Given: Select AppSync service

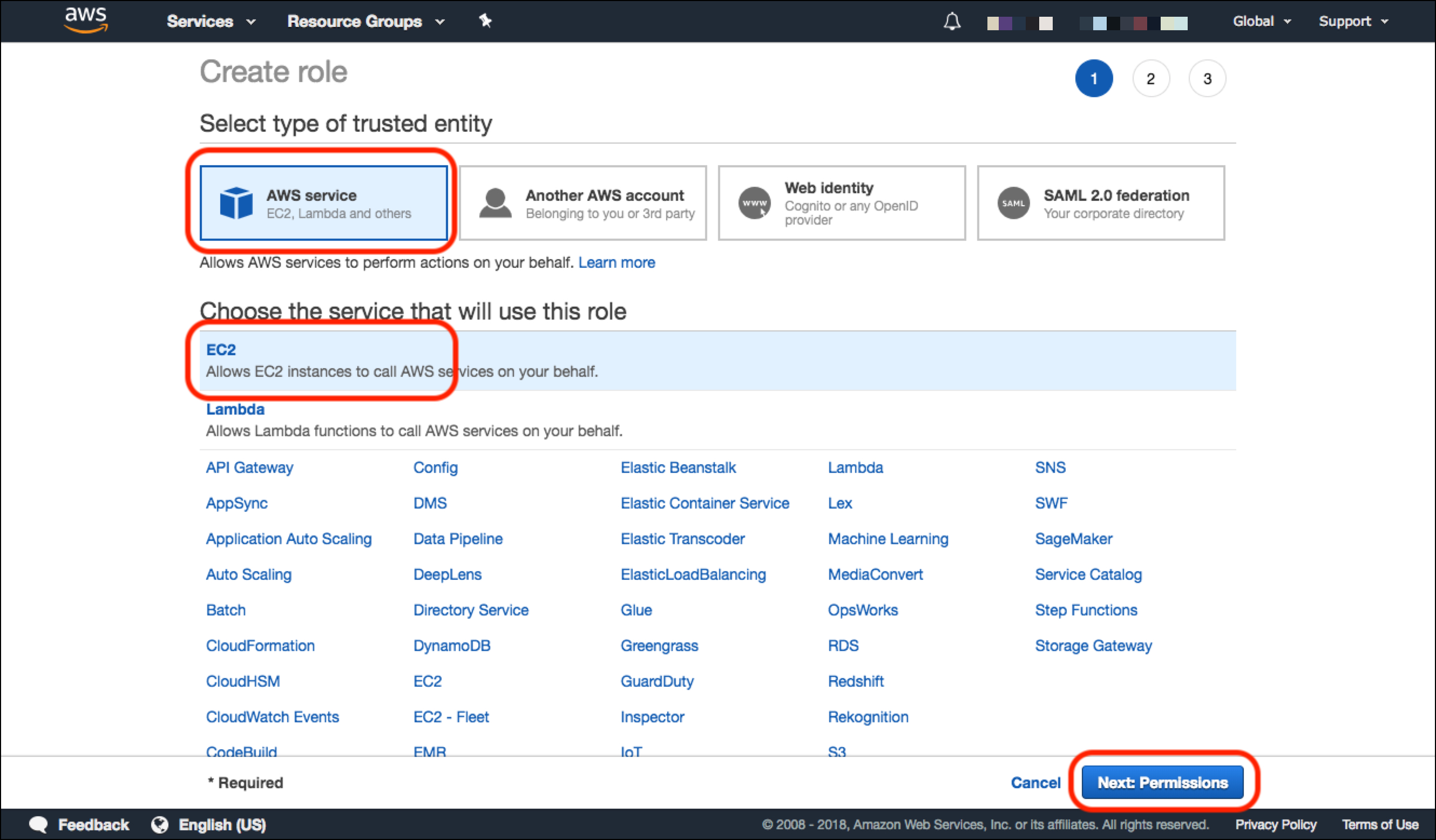Looking at the screenshot, I should pyautogui.click(x=236, y=503).
